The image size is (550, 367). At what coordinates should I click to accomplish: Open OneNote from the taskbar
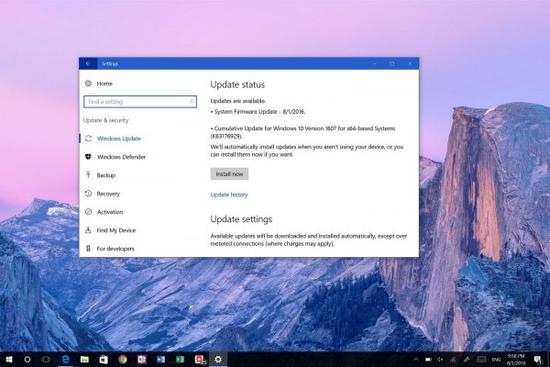point(142,359)
